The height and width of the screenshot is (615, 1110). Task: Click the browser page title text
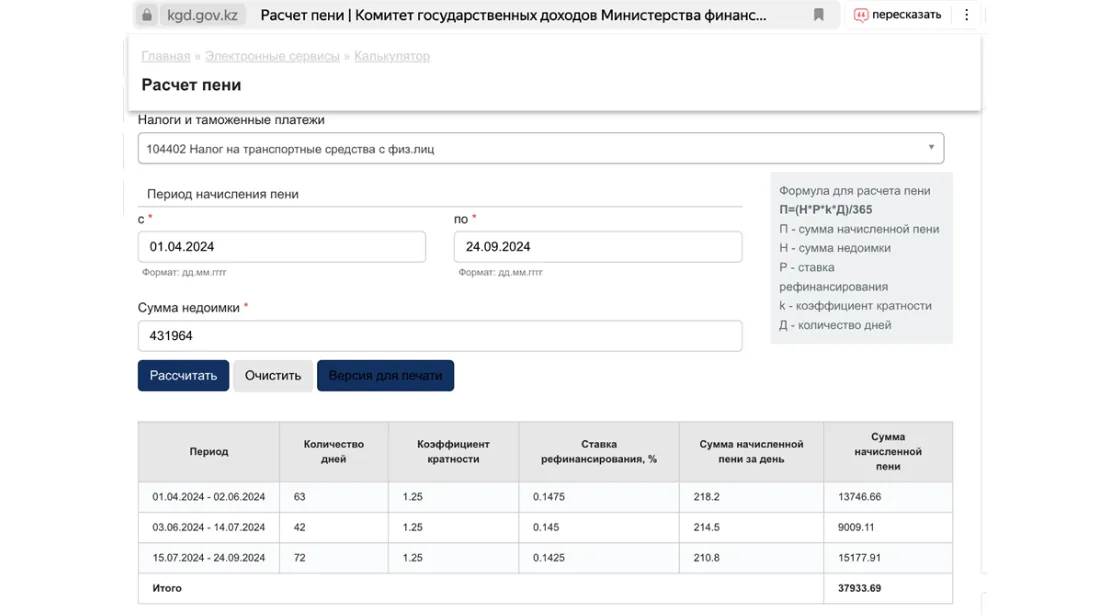(x=513, y=15)
